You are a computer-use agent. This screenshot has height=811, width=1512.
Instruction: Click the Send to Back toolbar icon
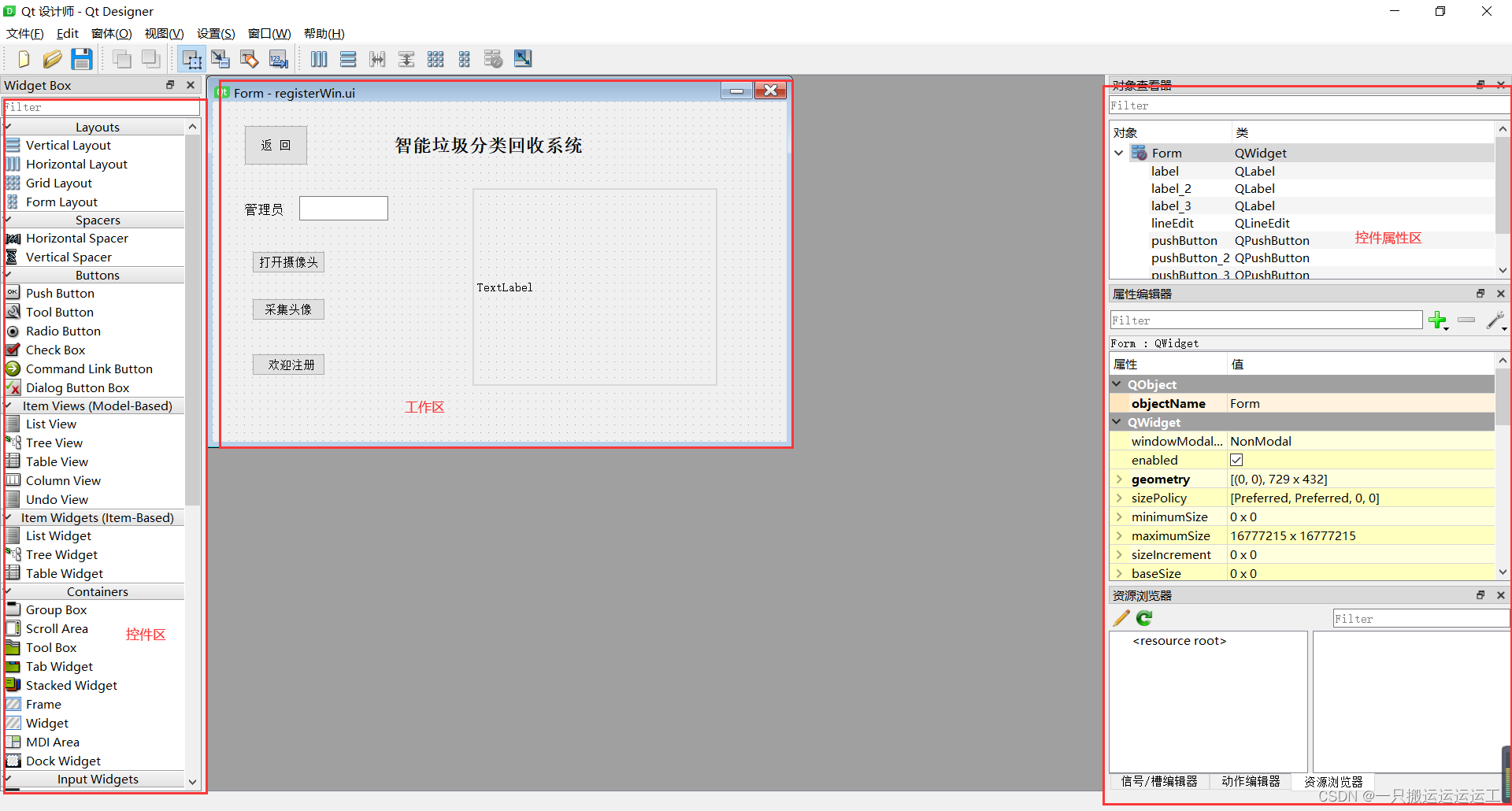[x=150, y=59]
